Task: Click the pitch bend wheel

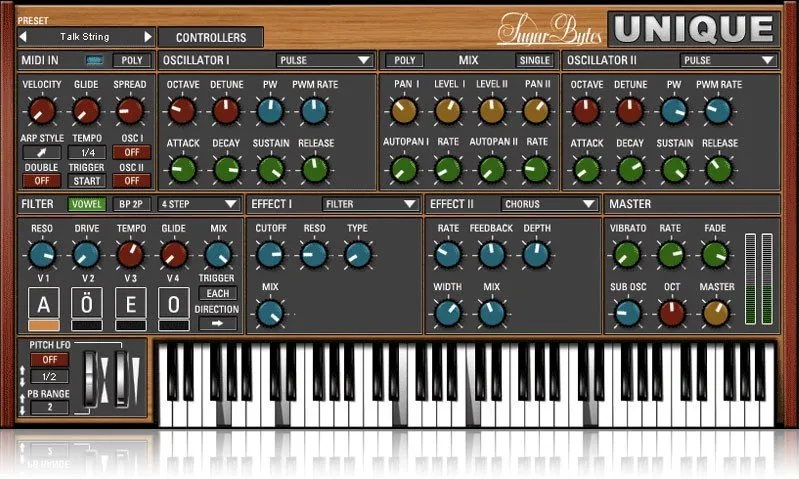Action: [x=91, y=378]
